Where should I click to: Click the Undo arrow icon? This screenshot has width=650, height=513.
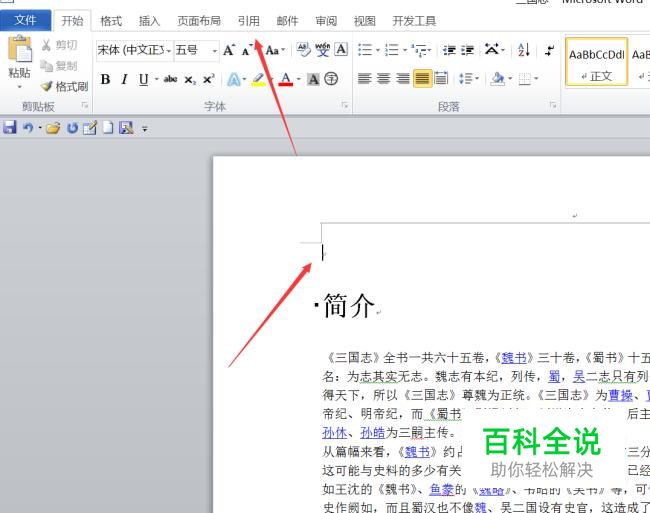point(28,128)
